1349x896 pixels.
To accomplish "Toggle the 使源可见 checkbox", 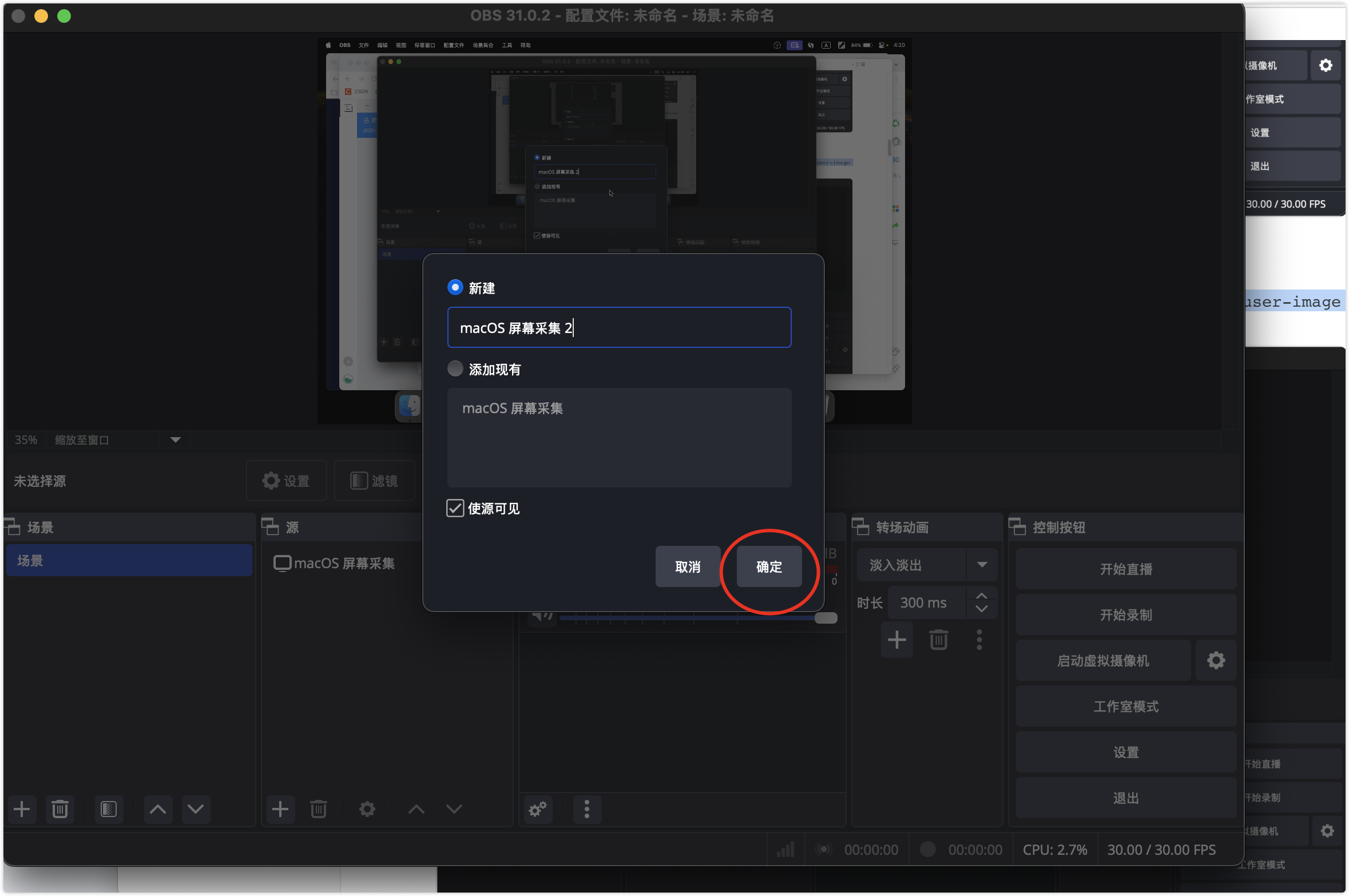I will (455, 508).
